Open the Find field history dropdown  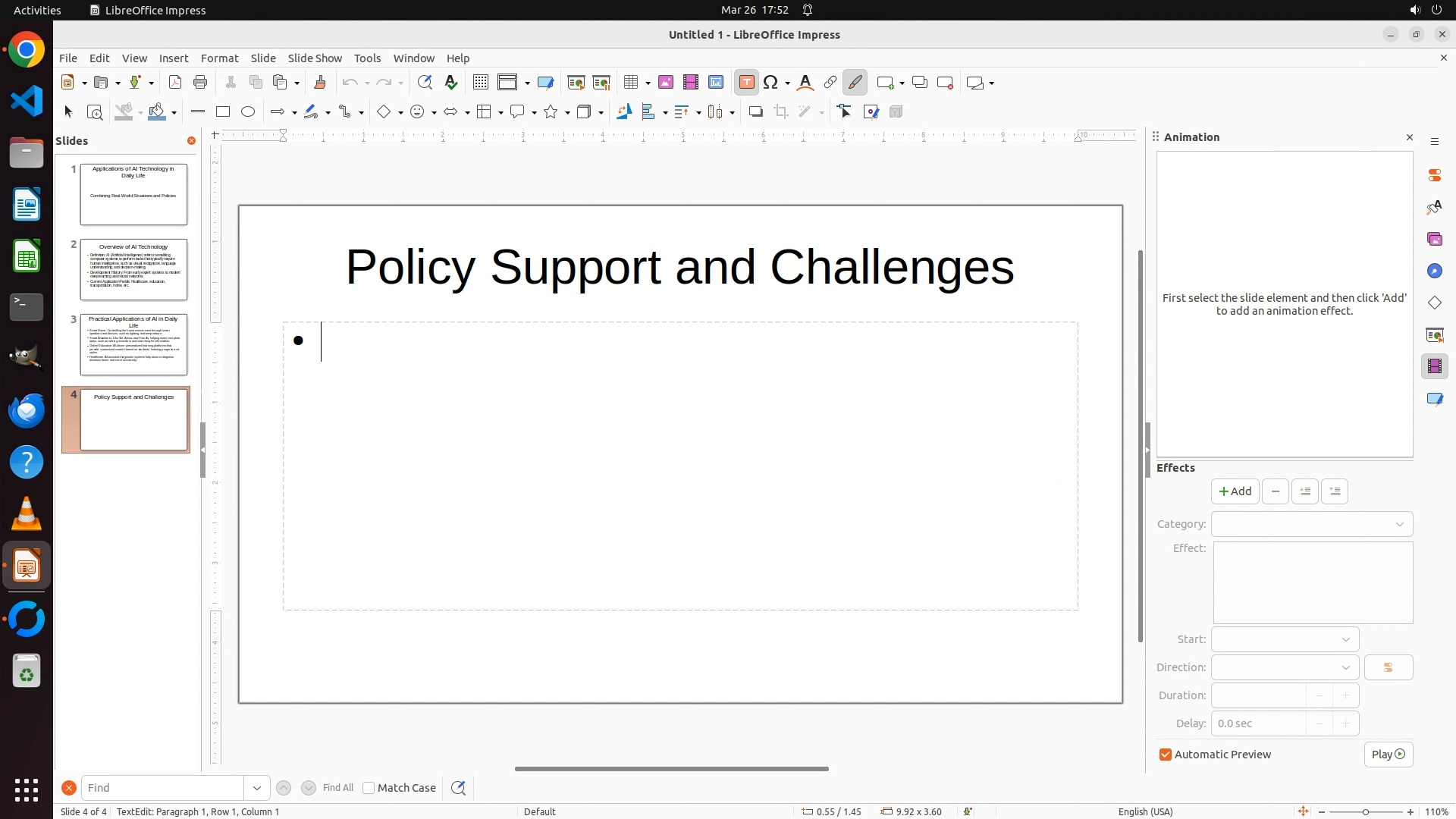[x=257, y=788]
